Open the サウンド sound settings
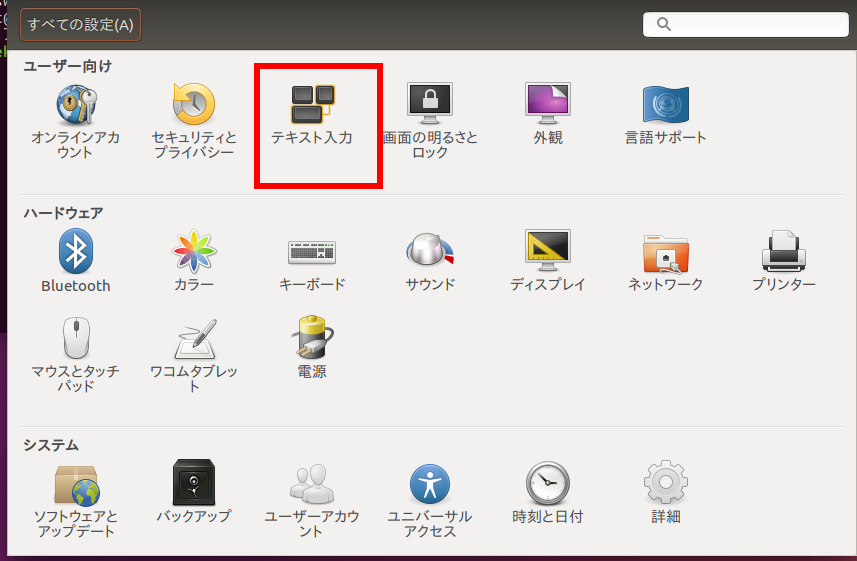This screenshot has width=857, height=561. (x=430, y=261)
